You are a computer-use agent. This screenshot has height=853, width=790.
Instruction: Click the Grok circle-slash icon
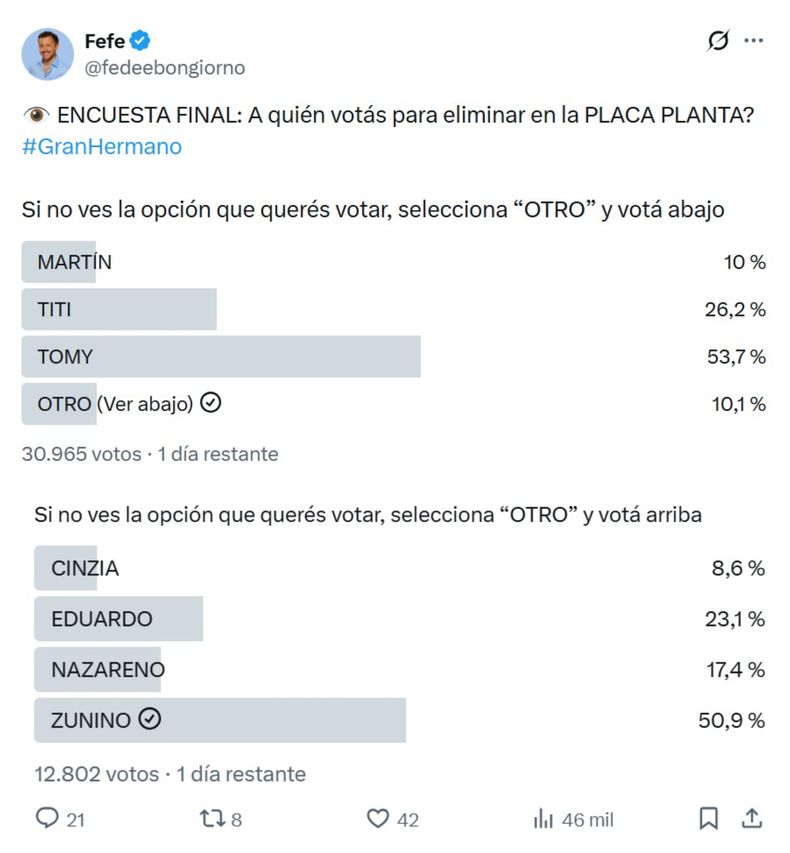pyautogui.click(x=717, y=41)
